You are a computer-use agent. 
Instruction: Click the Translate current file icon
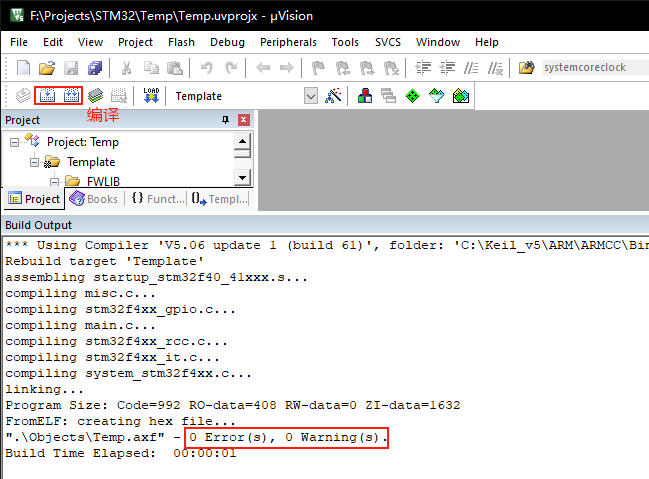coord(23,96)
